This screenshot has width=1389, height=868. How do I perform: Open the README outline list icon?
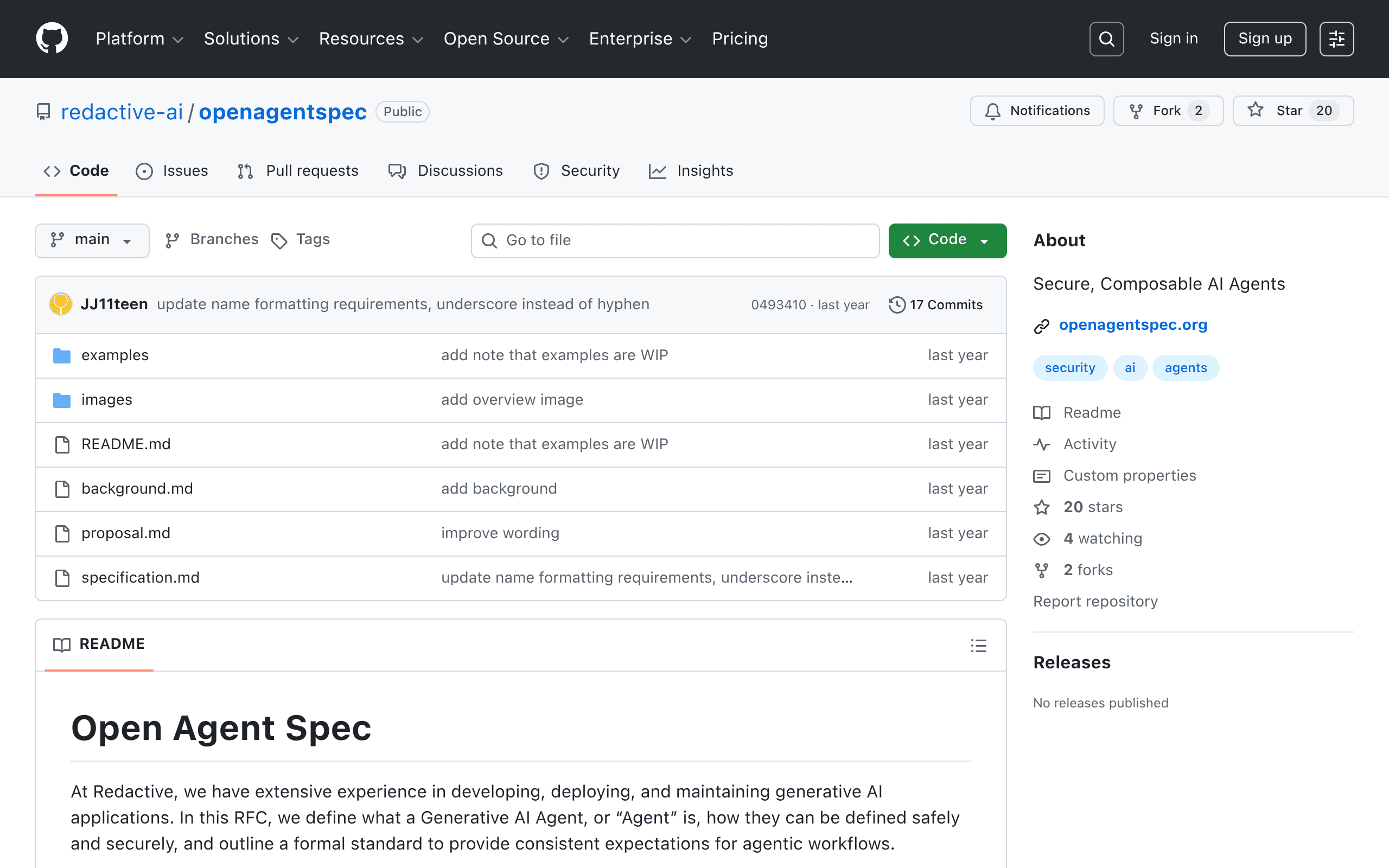[x=979, y=645]
